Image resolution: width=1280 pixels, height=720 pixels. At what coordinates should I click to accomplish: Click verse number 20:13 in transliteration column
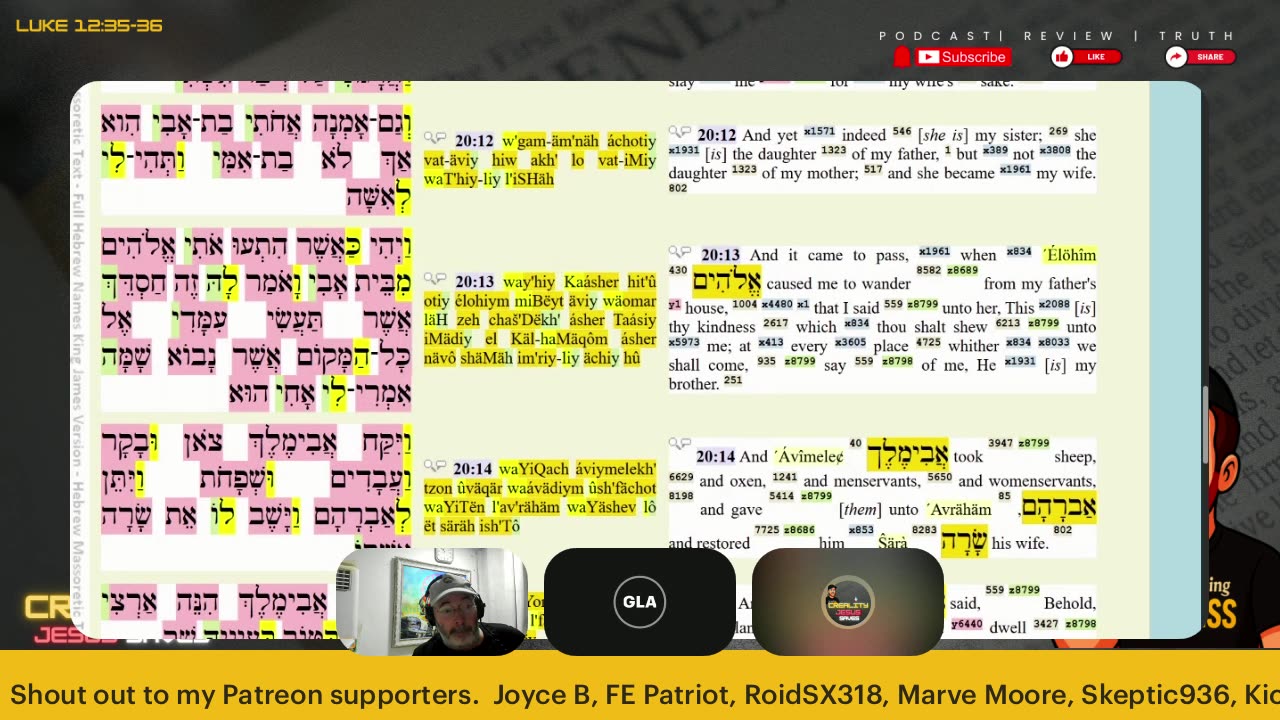point(475,282)
